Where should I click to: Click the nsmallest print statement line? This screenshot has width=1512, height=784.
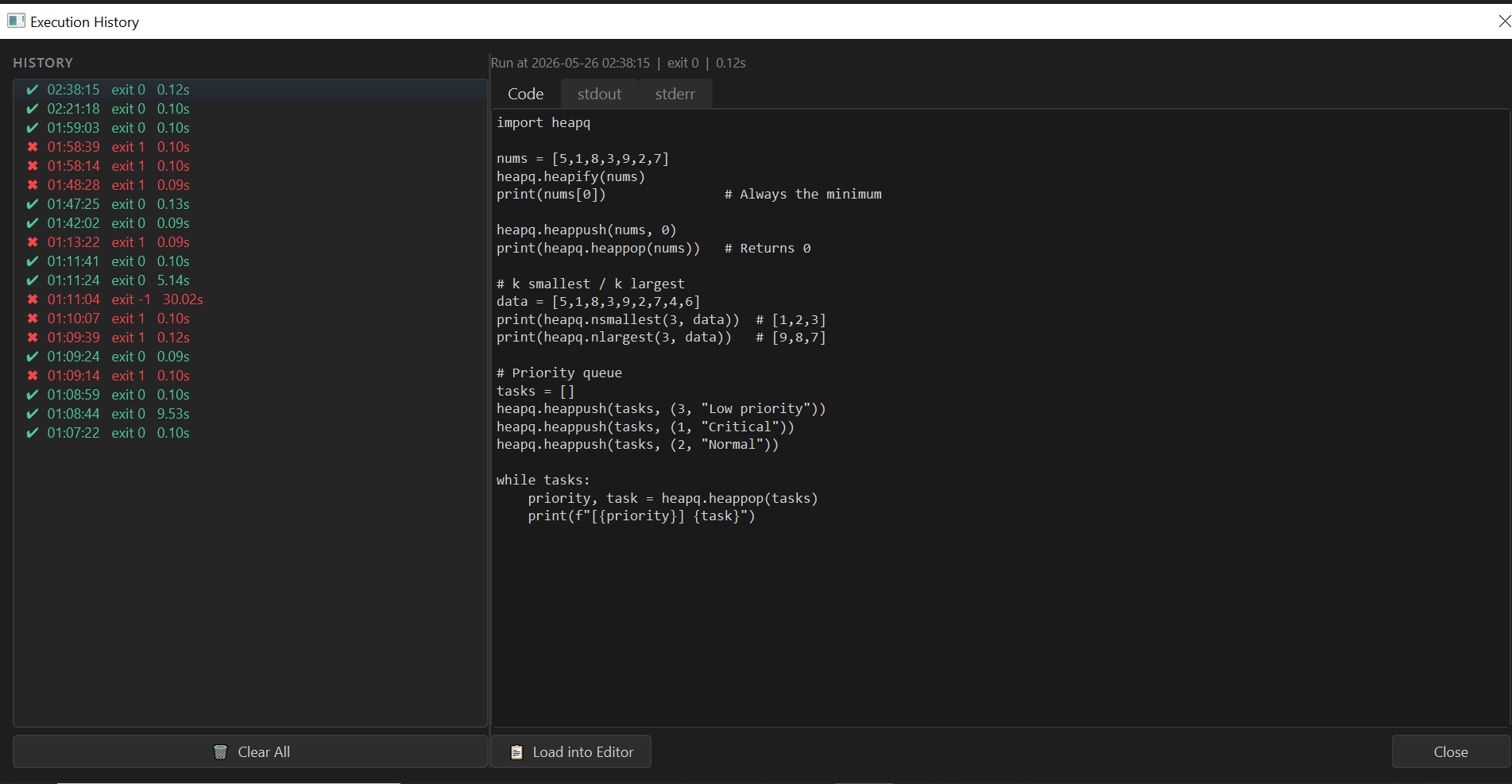(661, 319)
